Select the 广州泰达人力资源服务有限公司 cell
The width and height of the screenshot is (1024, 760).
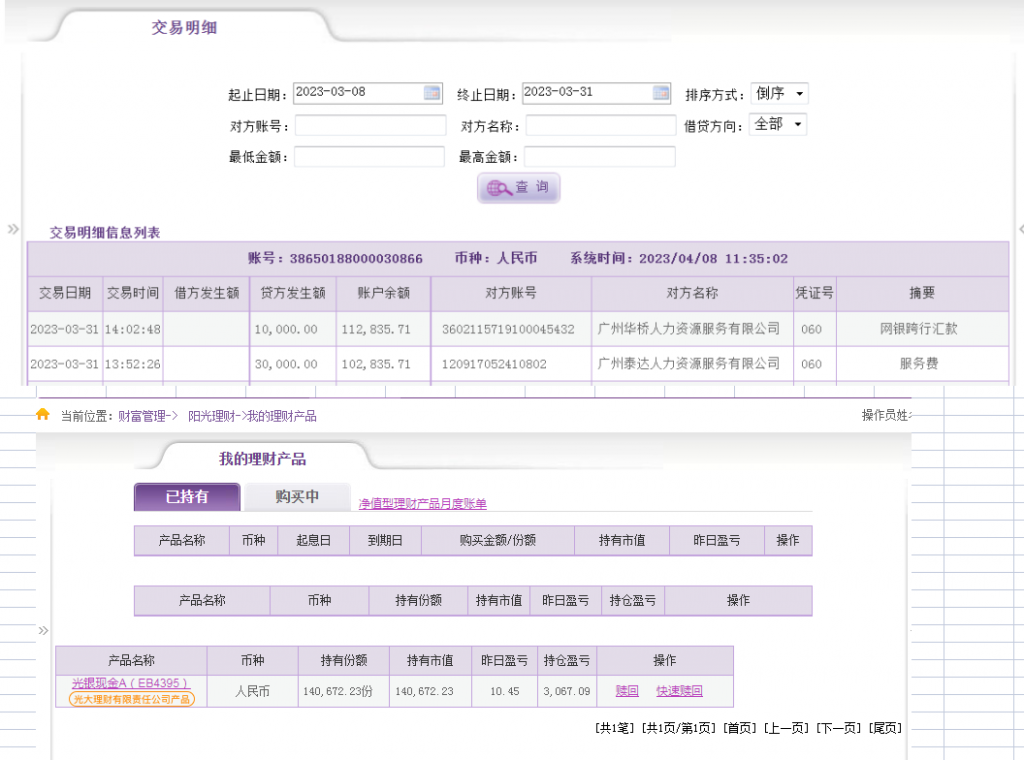[x=692, y=364]
